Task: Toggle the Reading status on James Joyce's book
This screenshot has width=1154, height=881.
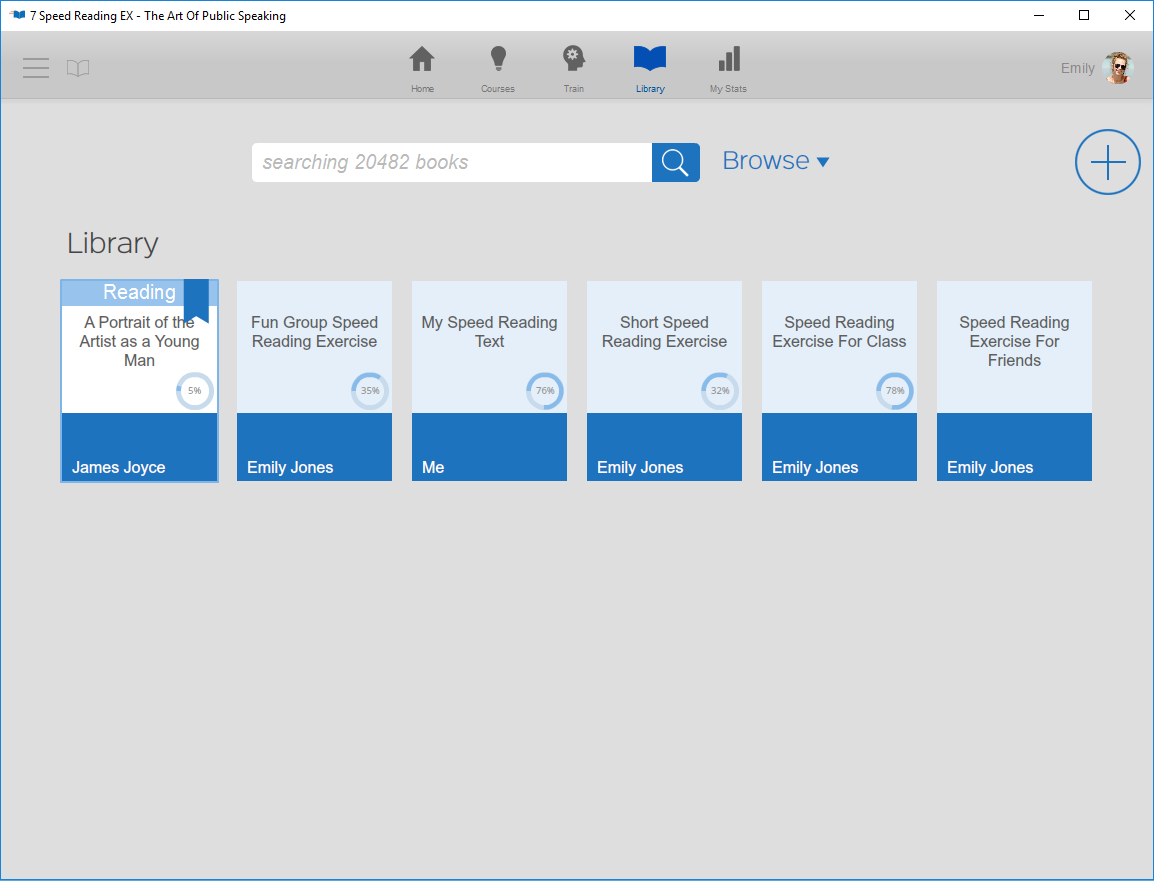Action: 138,292
